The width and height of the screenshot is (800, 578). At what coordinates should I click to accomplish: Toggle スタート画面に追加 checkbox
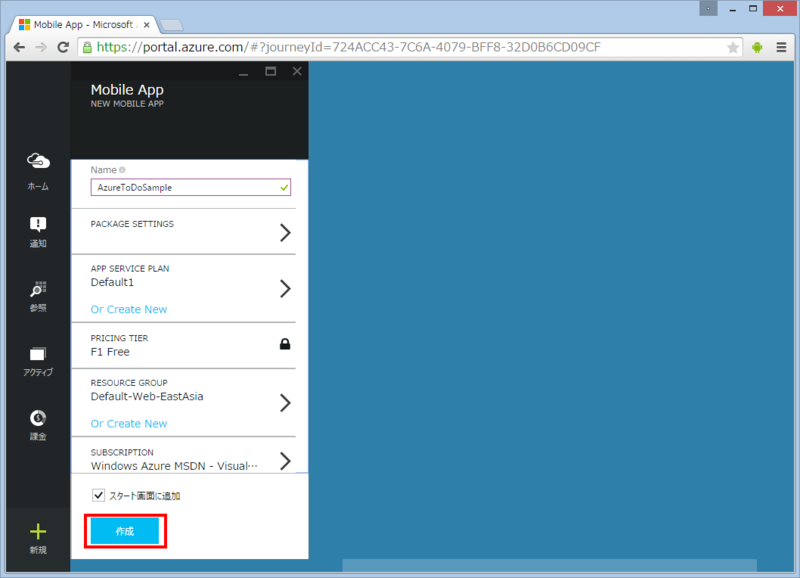coord(98,495)
